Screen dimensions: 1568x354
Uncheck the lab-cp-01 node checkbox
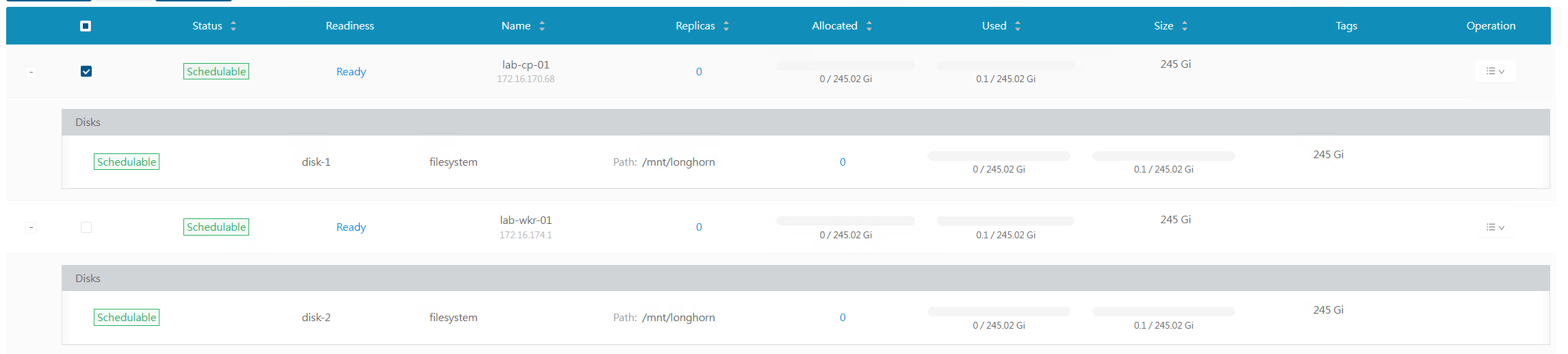point(86,71)
